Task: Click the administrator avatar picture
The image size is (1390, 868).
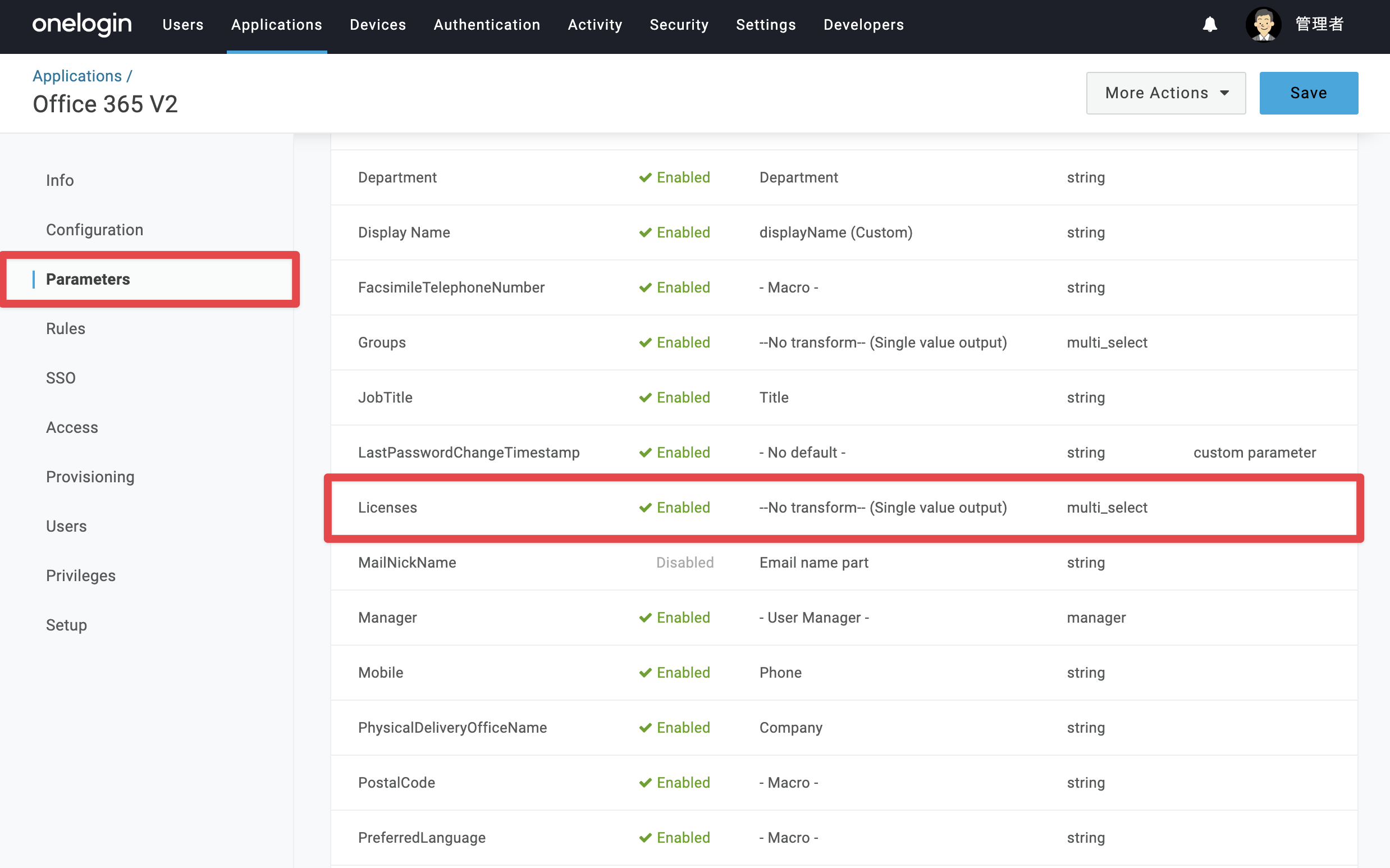Action: [1263, 25]
